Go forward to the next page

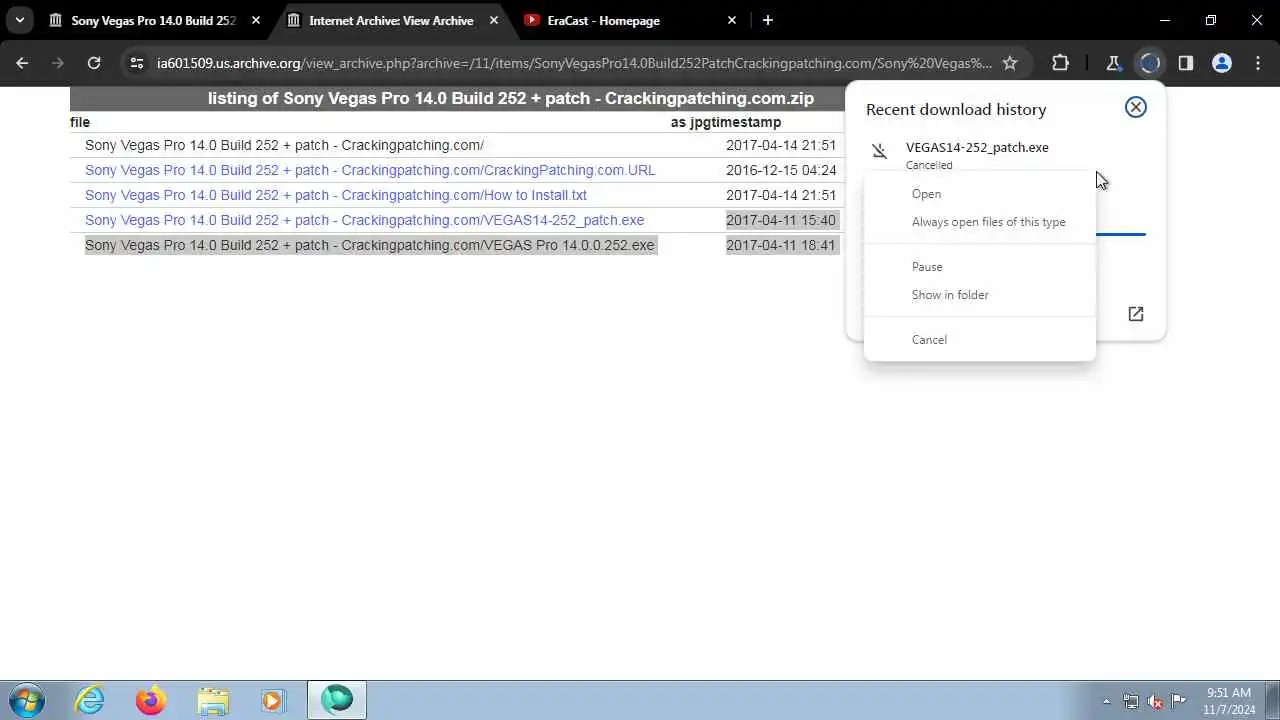pos(58,63)
